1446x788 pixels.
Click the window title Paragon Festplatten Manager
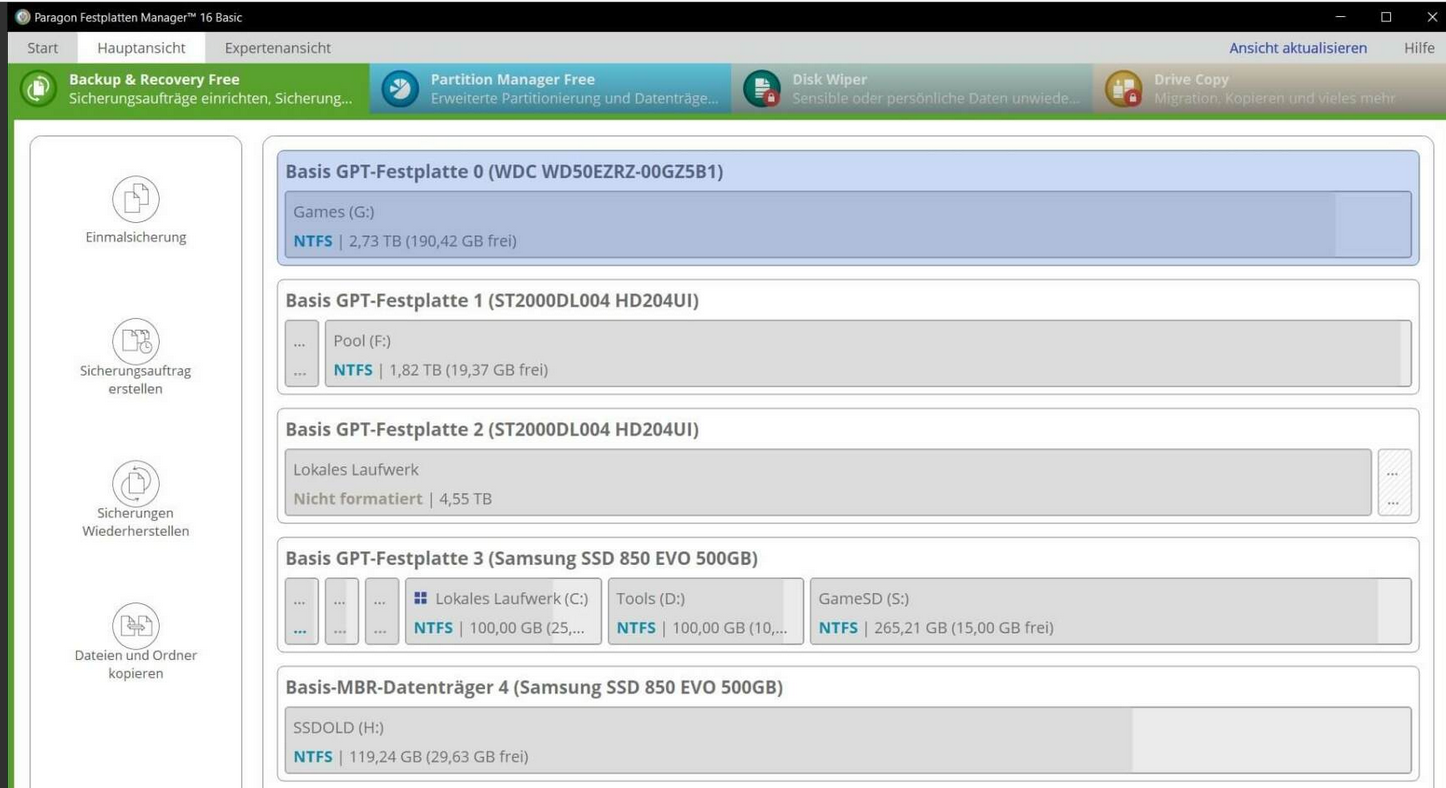click(138, 17)
